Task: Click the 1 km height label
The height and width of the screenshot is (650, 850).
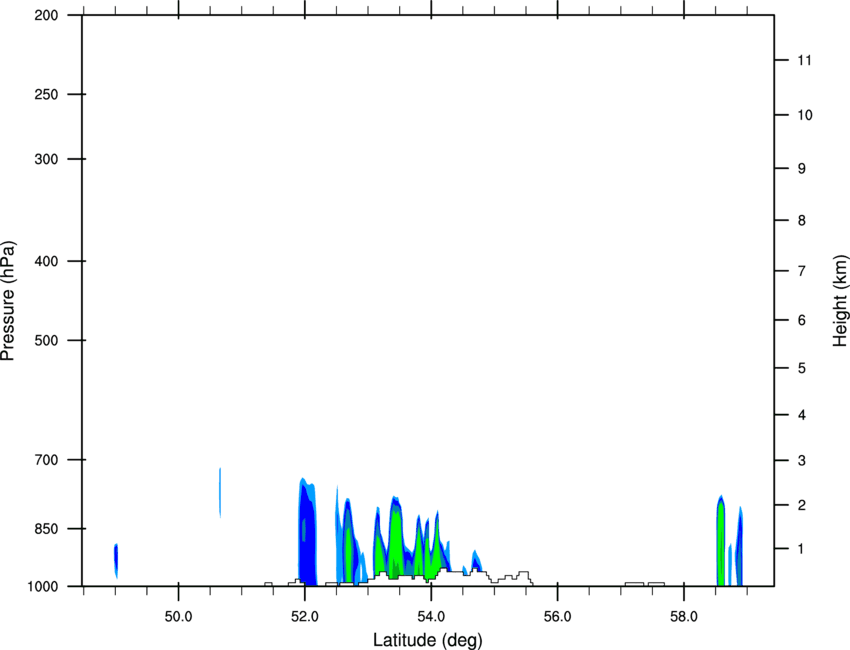Action: point(802,549)
